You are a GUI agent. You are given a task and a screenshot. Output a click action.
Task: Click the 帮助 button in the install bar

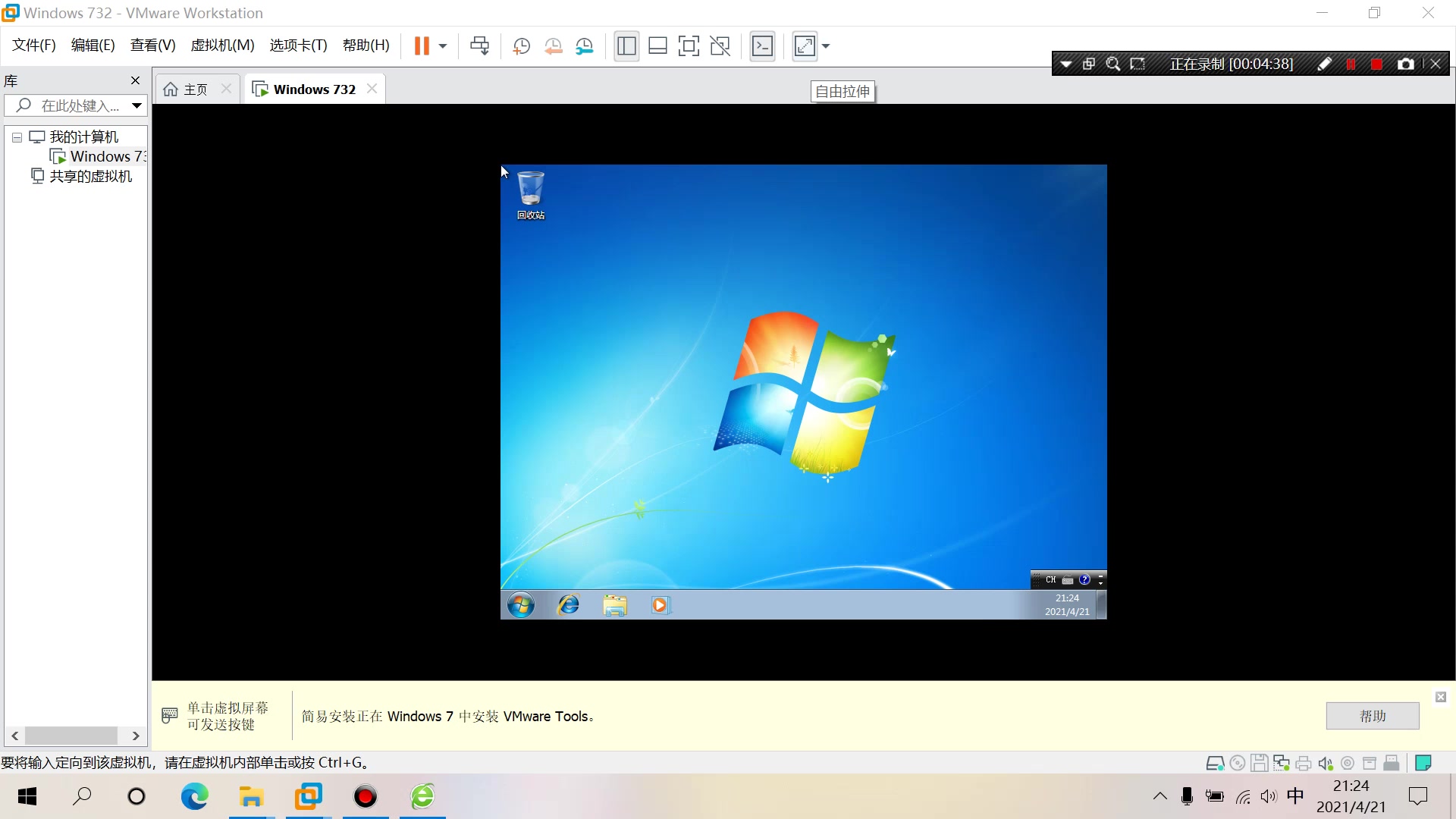1373,716
